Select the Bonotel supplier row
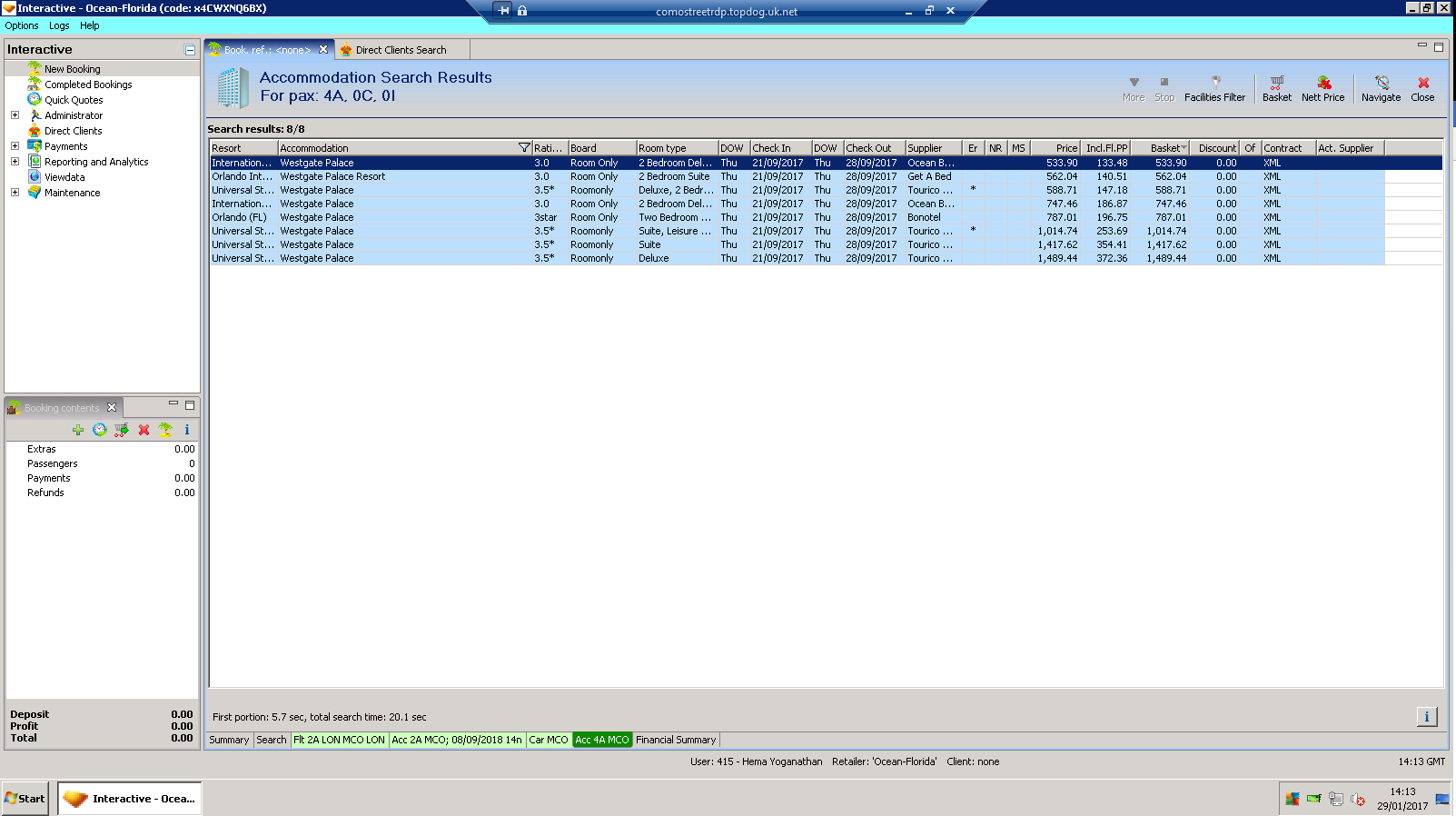1456x816 pixels. tap(797, 217)
